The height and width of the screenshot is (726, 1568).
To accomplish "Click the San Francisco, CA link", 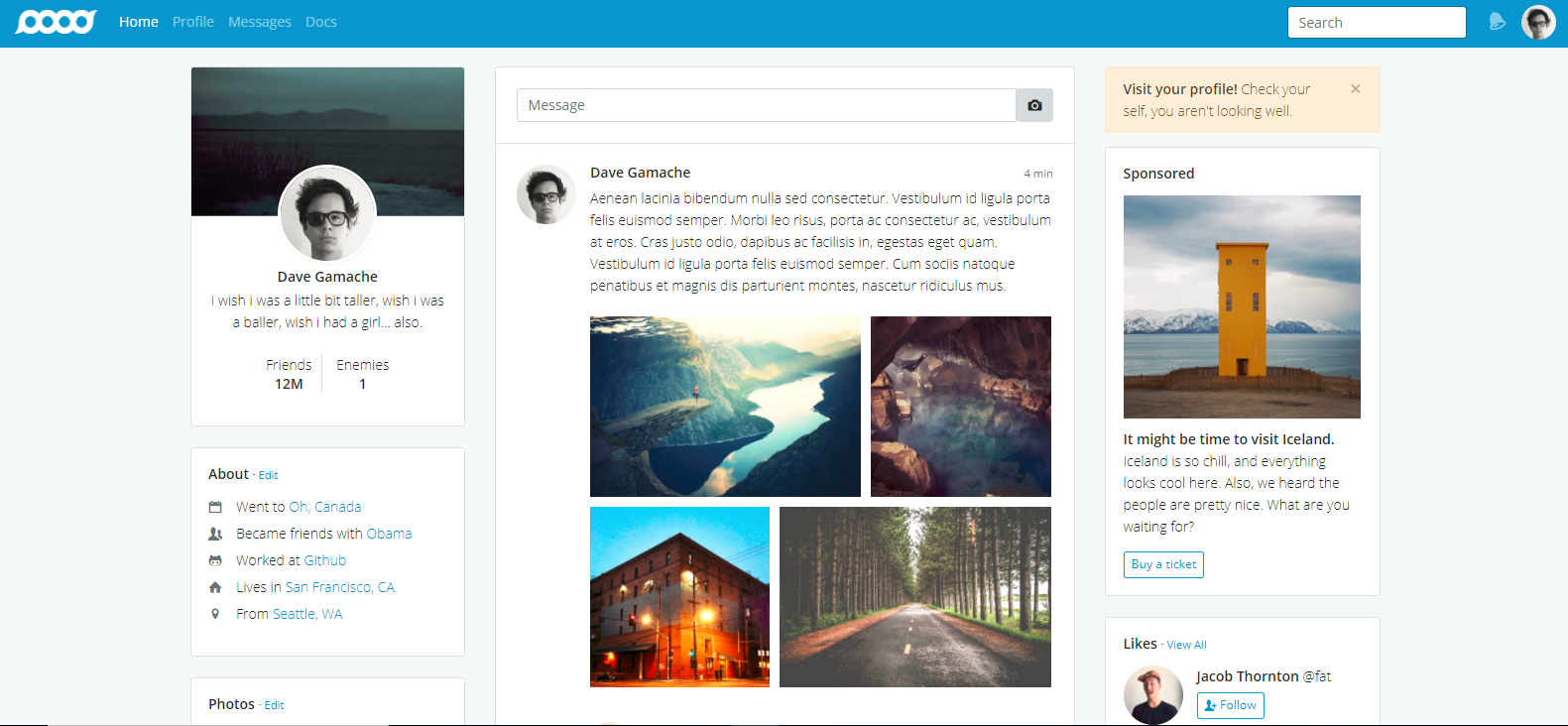I will (x=339, y=587).
